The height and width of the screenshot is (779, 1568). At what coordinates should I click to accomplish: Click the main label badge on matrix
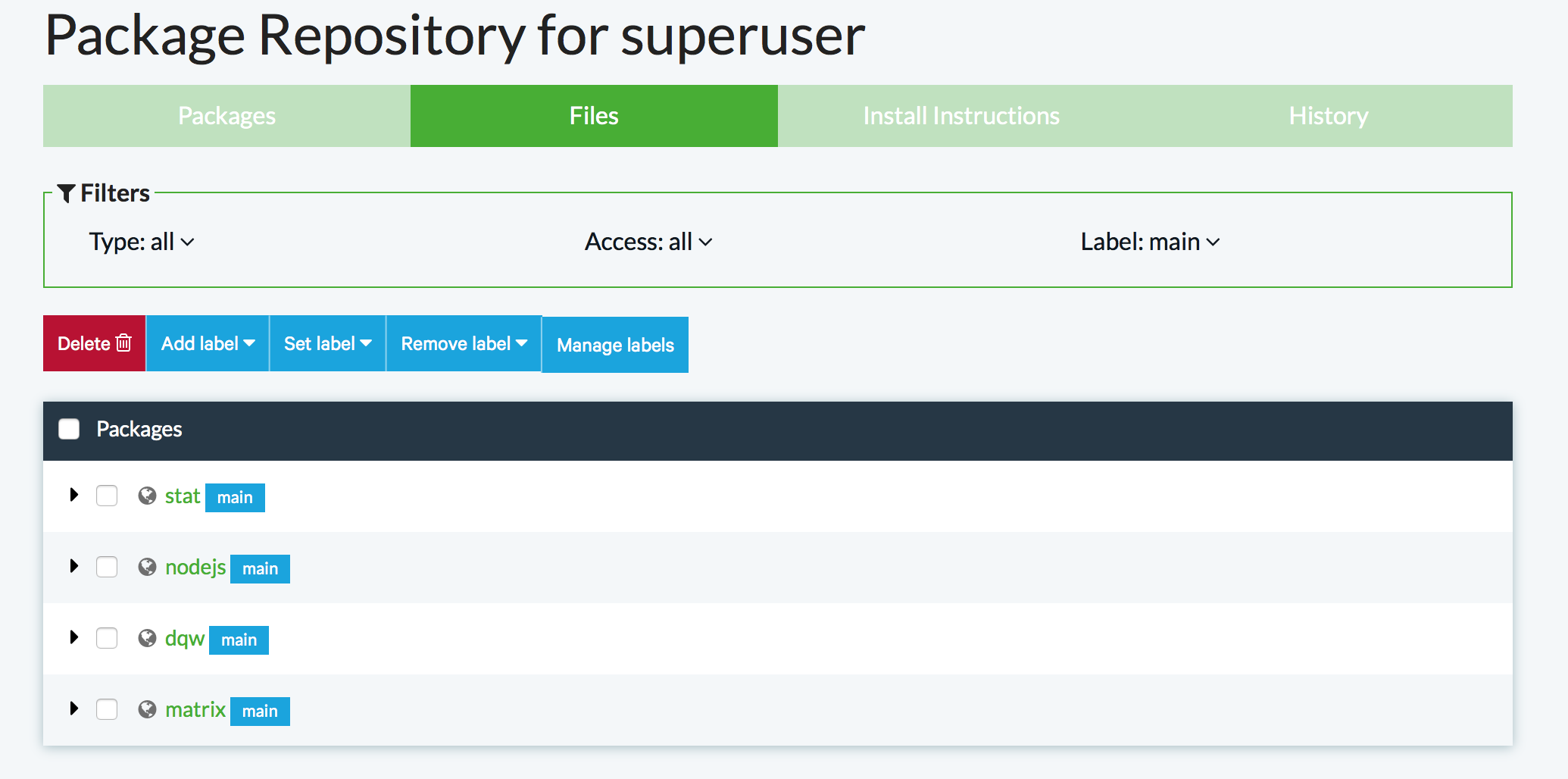click(x=260, y=712)
